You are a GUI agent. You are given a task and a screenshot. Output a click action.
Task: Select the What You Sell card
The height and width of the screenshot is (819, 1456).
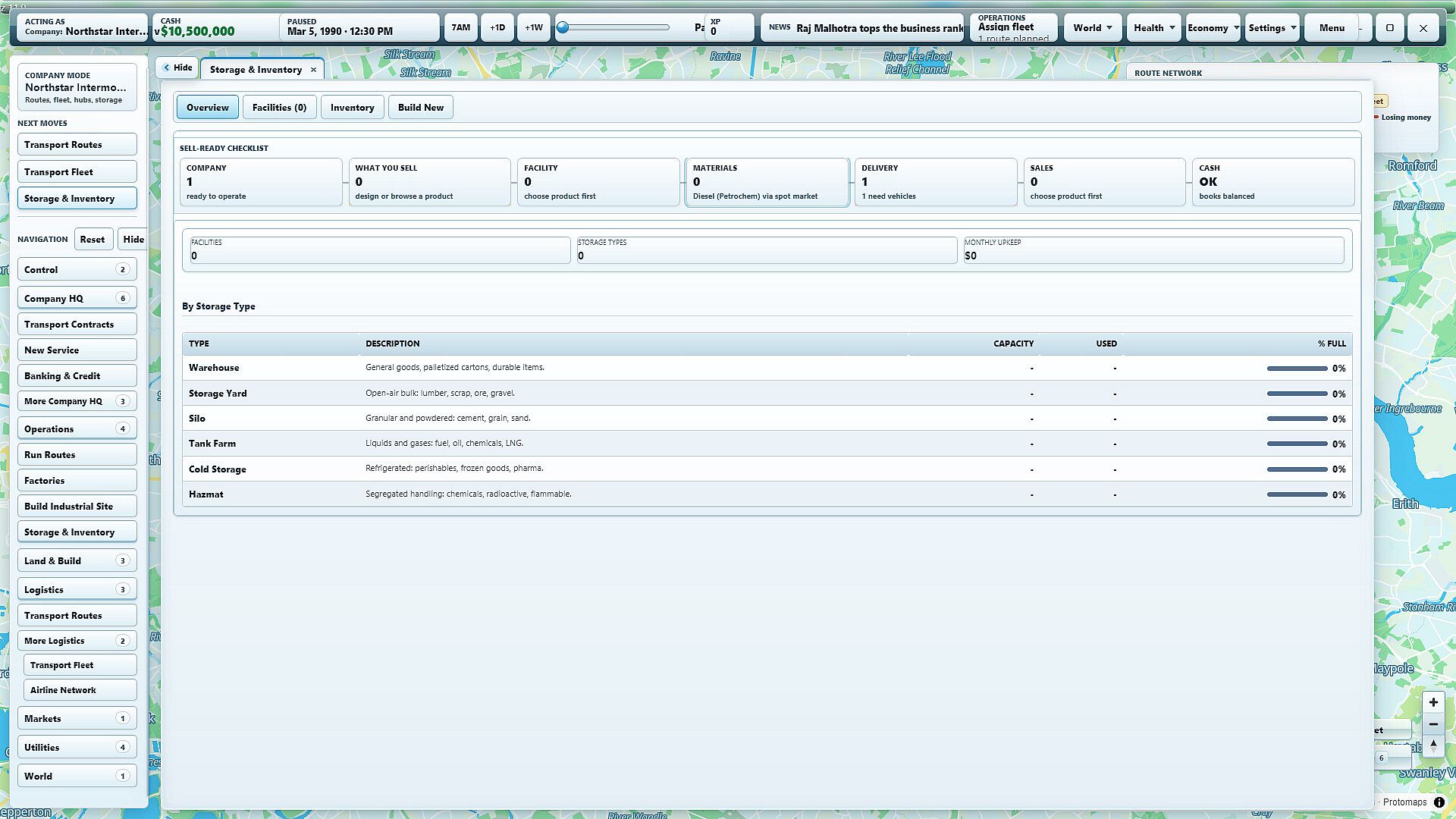tap(430, 182)
